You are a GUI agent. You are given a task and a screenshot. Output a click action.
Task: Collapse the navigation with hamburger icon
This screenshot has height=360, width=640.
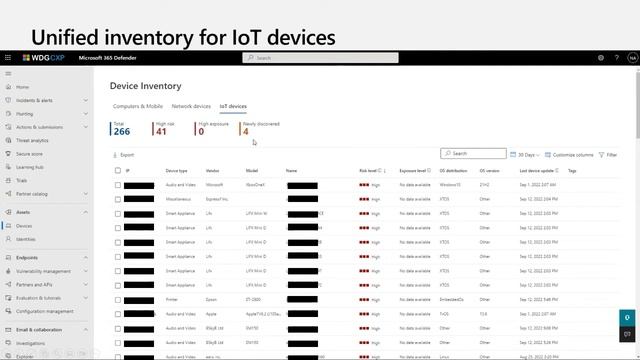[x=8, y=74]
